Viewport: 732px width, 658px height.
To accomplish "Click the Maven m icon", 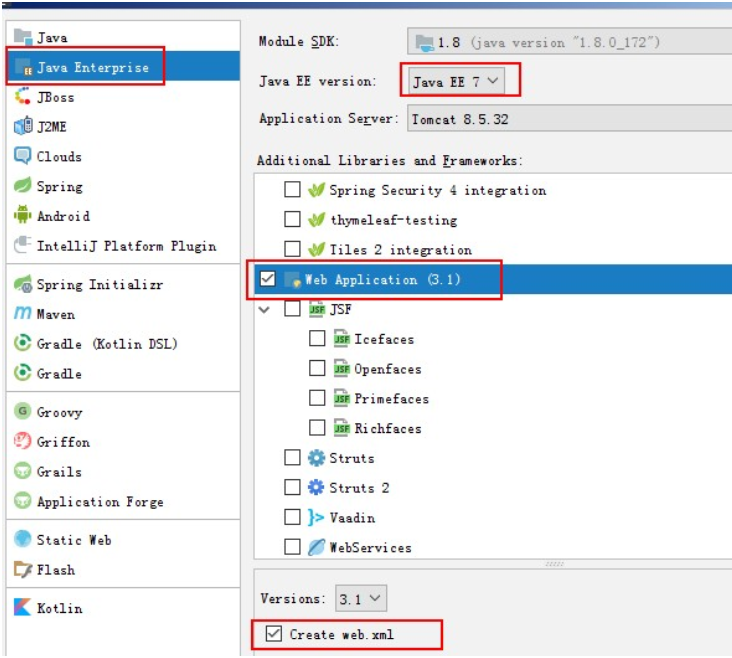I will (x=23, y=313).
